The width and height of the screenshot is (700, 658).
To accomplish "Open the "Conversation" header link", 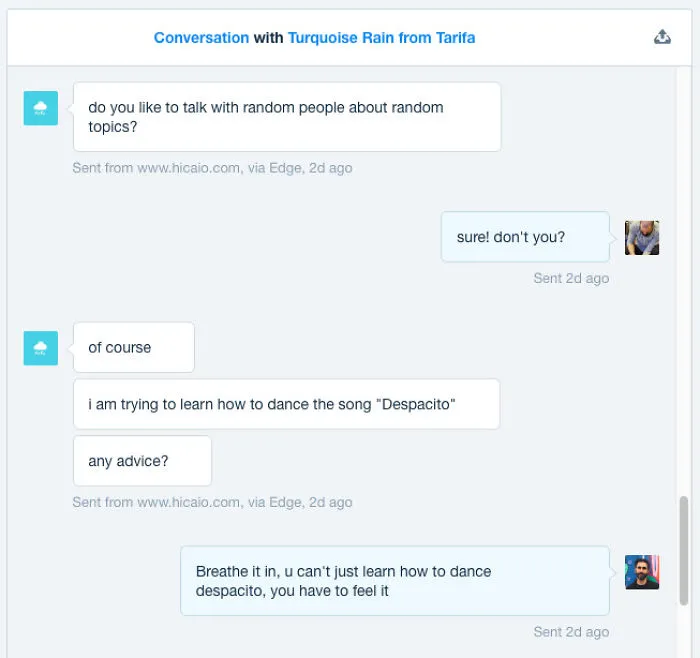I will tap(201, 38).
